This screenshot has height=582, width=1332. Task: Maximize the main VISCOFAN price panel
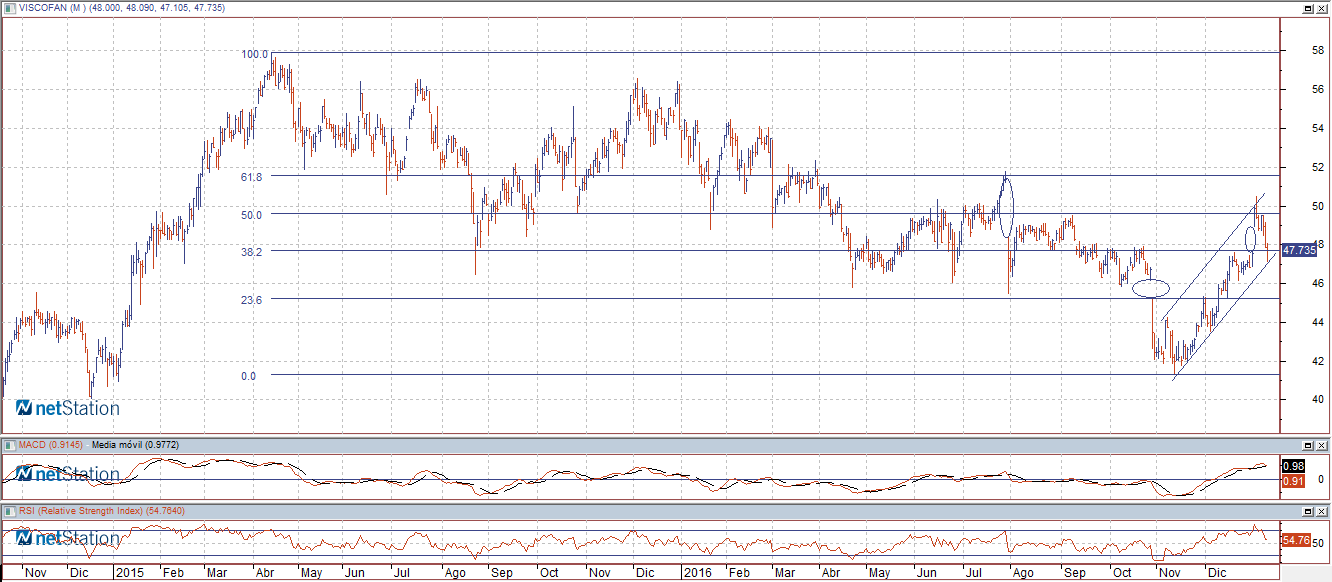(1307, 7)
